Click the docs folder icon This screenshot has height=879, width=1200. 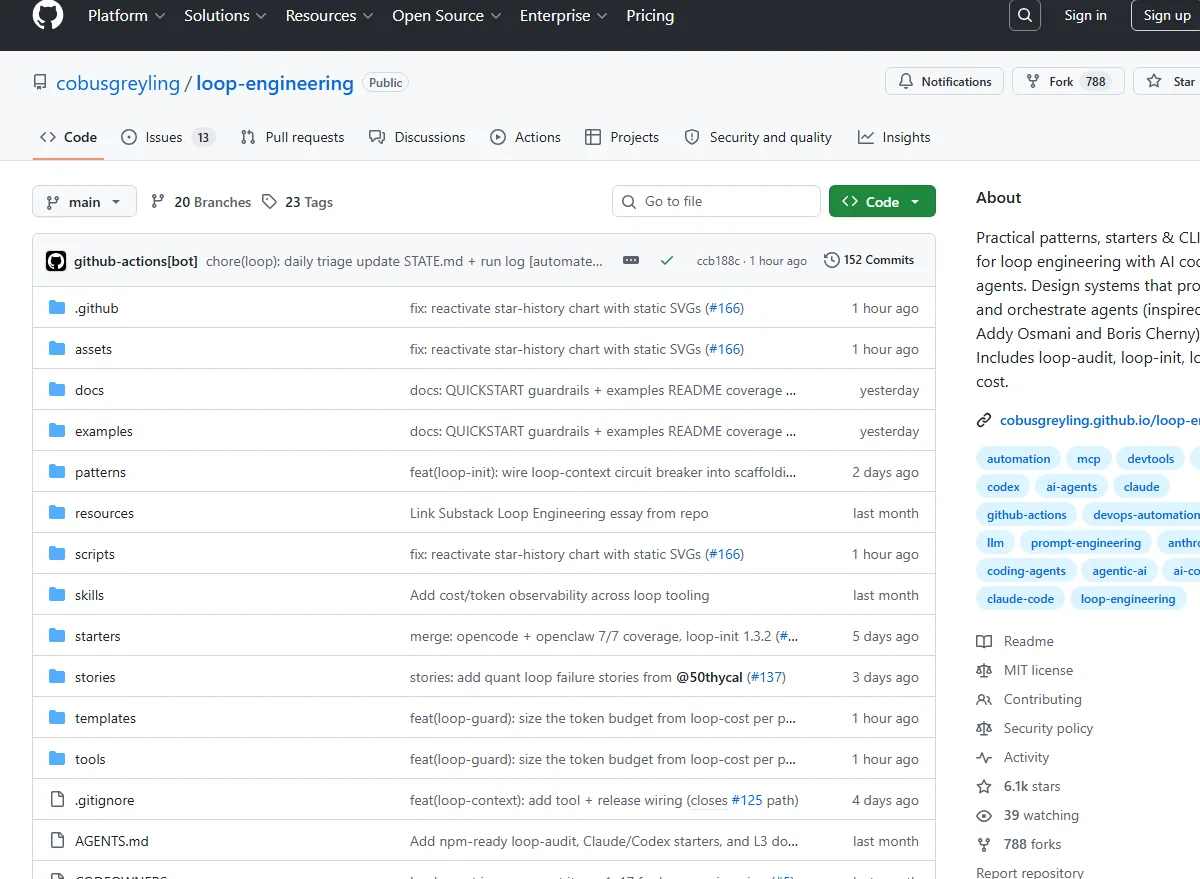tap(57, 390)
